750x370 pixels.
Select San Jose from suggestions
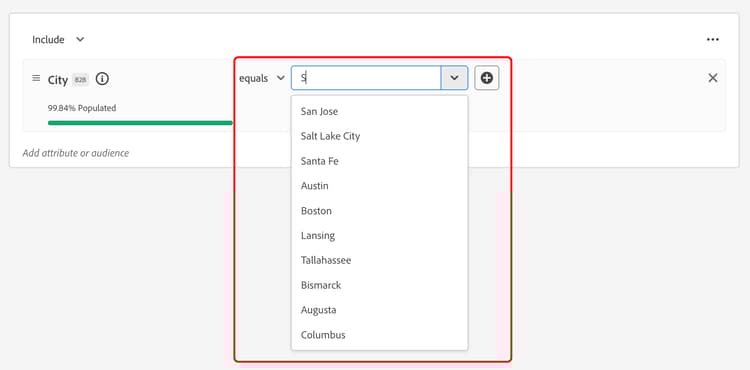pyautogui.click(x=379, y=111)
